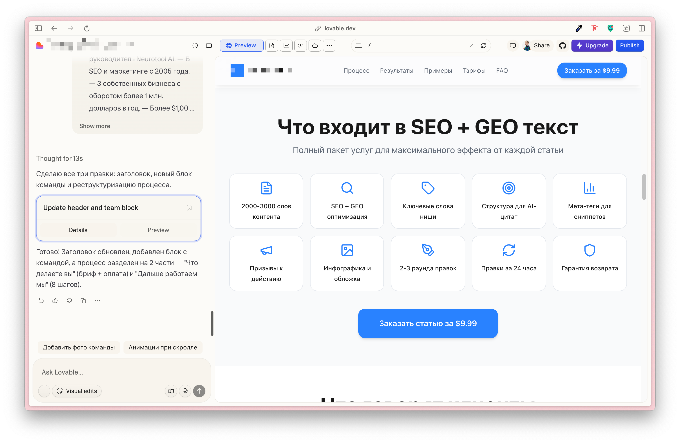The image size is (680, 443).
Task: Click the tag icon of the keywords card
Action: [x=428, y=188]
